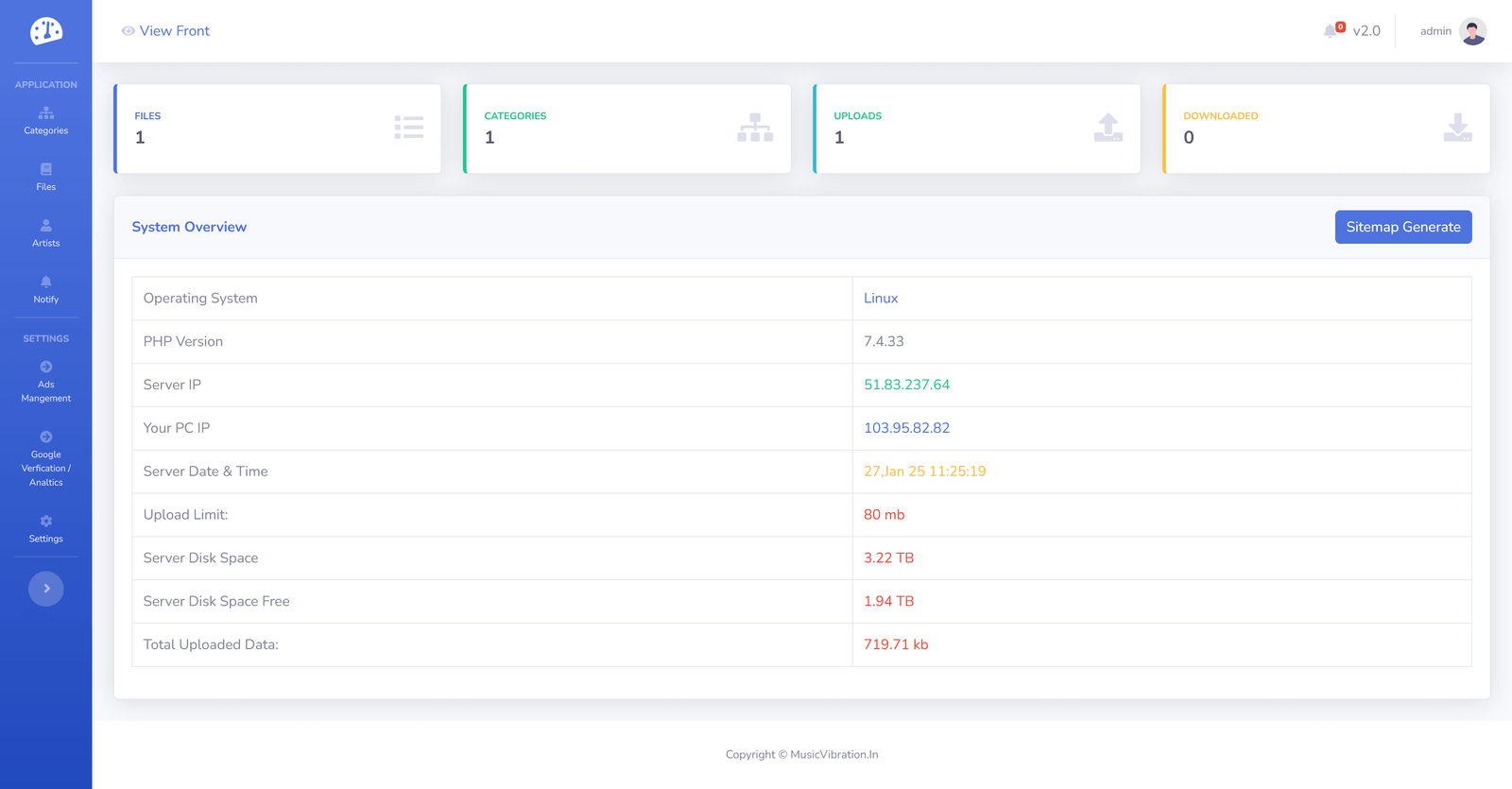1512x789 pixels.
Task: Open the Files section in sidebar
Action: coord(45,177)
